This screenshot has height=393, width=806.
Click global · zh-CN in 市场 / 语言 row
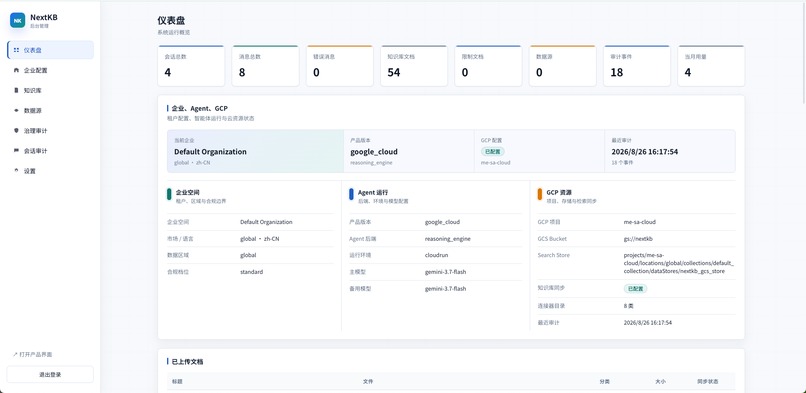click(x=260, y=239)
